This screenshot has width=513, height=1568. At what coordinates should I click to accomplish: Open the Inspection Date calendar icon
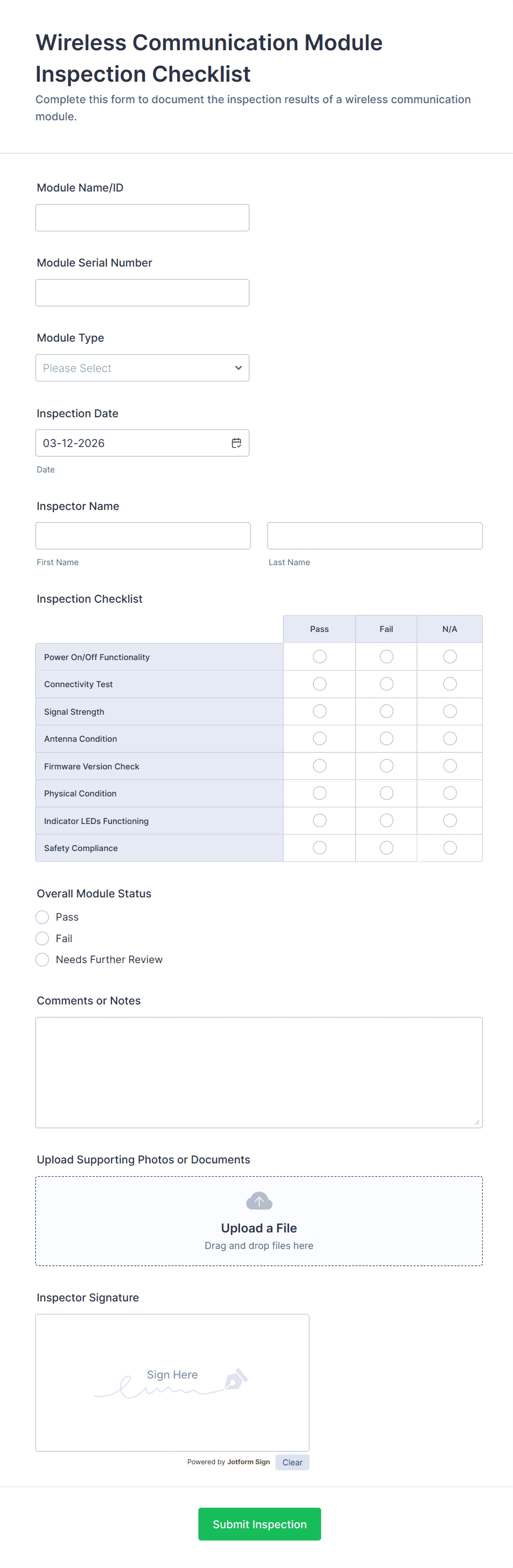236,443
